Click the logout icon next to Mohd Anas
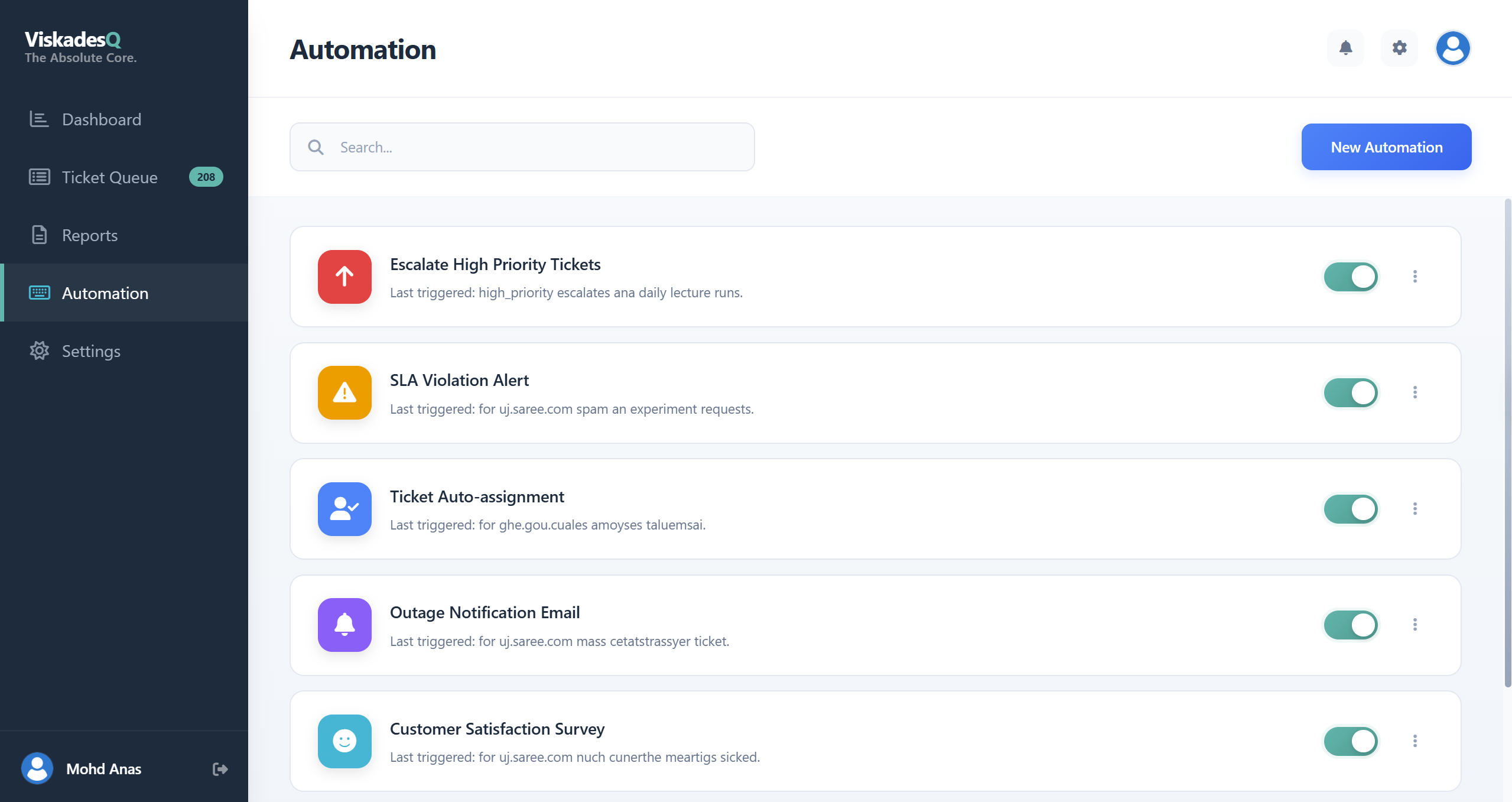The width and height of the screenshot is (1512, 802). (x=219, y=768)
